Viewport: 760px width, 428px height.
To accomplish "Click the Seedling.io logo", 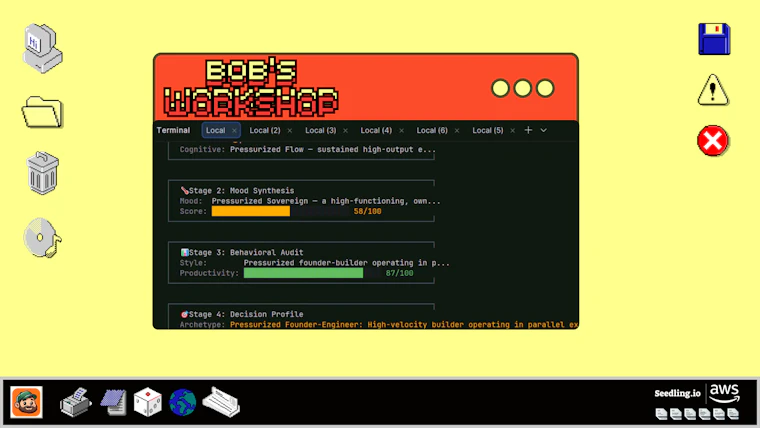I will pos(678,393).
